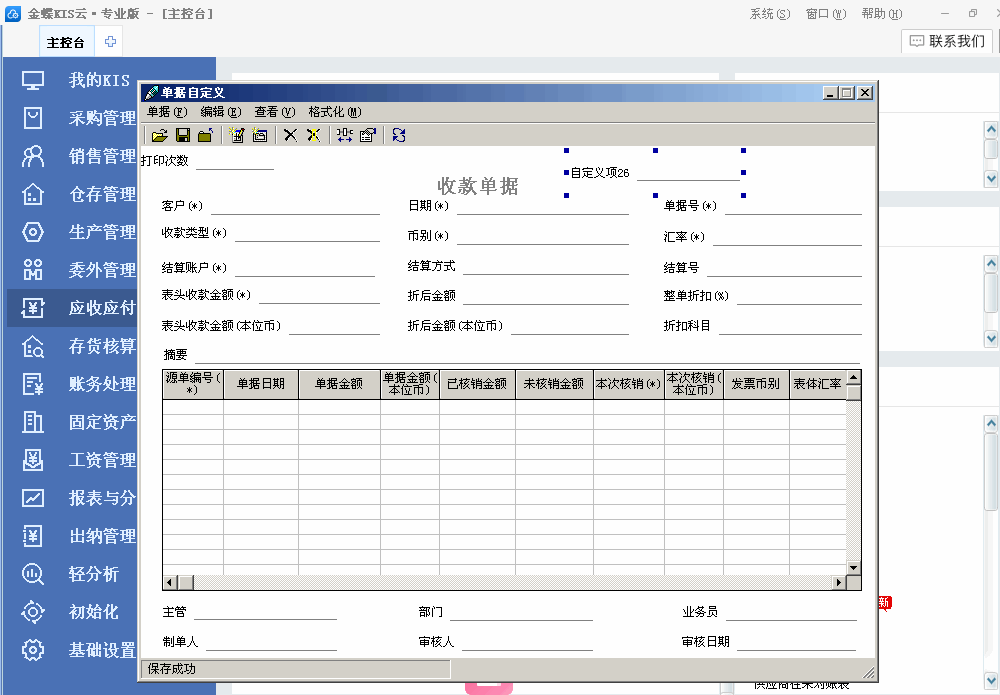This screenshot has width=1000, height=695.
Task: Select 自定义项26 field label
Action: click(x=599, y=173)
